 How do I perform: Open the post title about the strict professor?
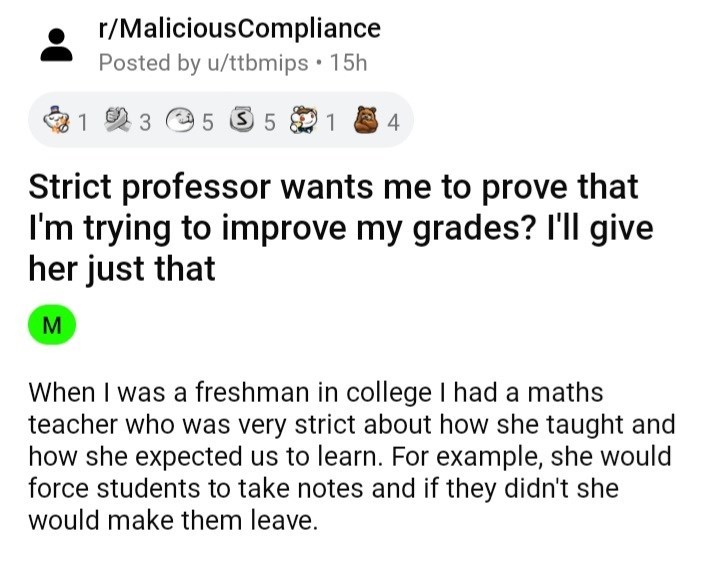click(x=340, y=227)
